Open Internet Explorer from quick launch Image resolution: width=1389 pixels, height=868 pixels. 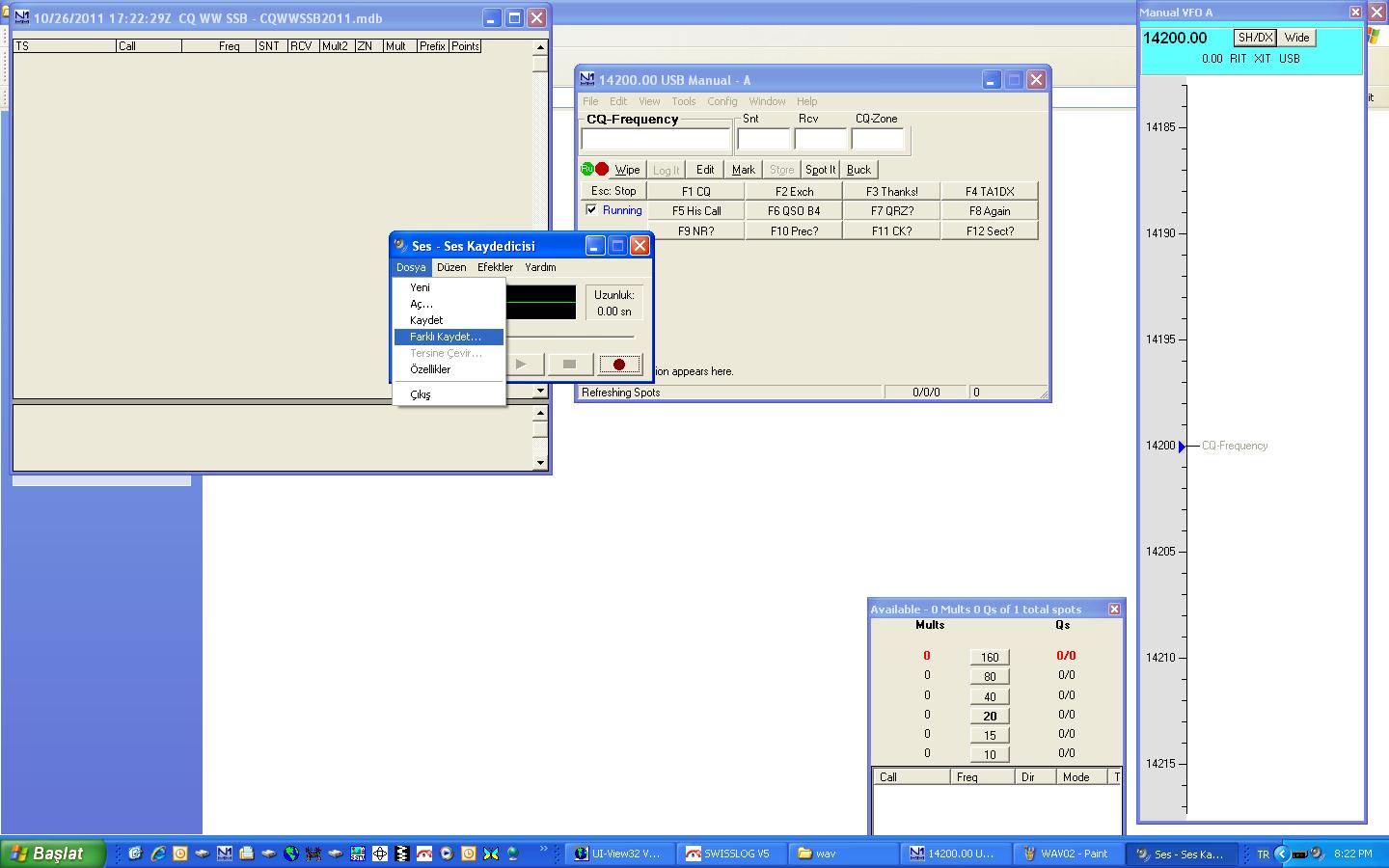click(x=158, y=854)
